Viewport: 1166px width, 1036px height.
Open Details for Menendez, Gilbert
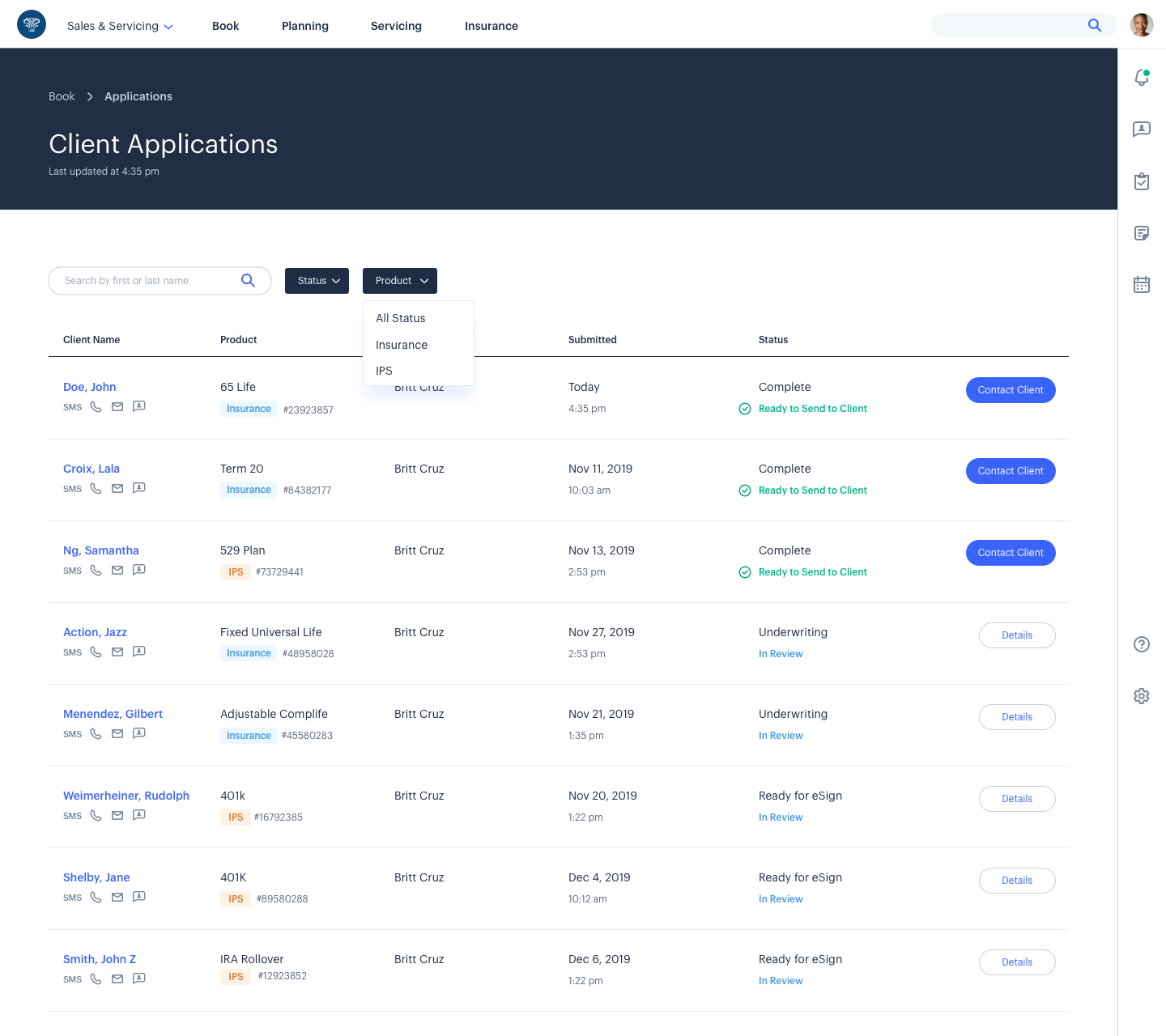[x=1017, y=717]
